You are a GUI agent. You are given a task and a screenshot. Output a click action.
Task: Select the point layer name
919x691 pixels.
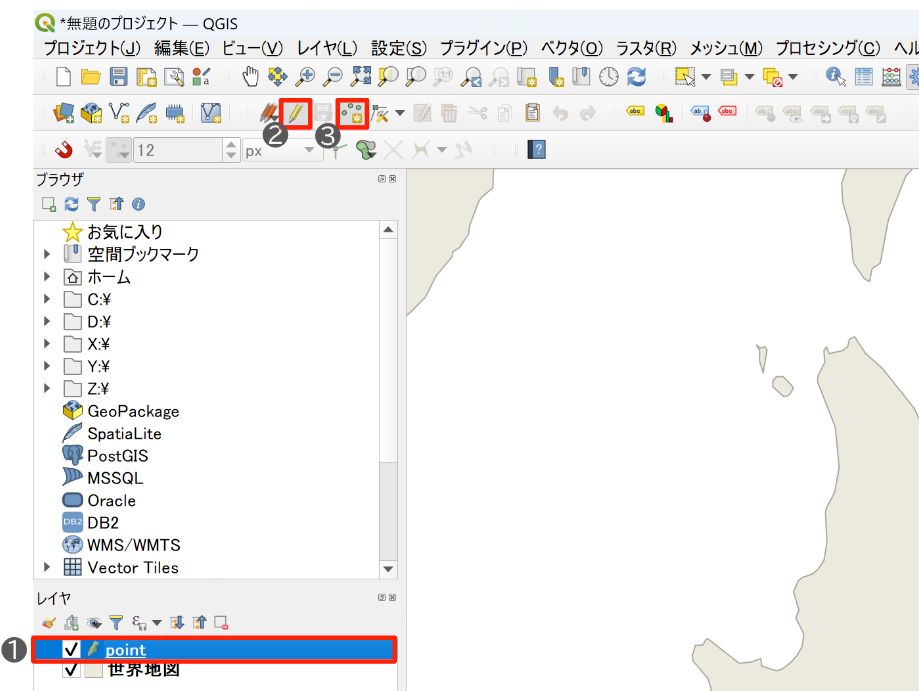click(x=125, y=649)
